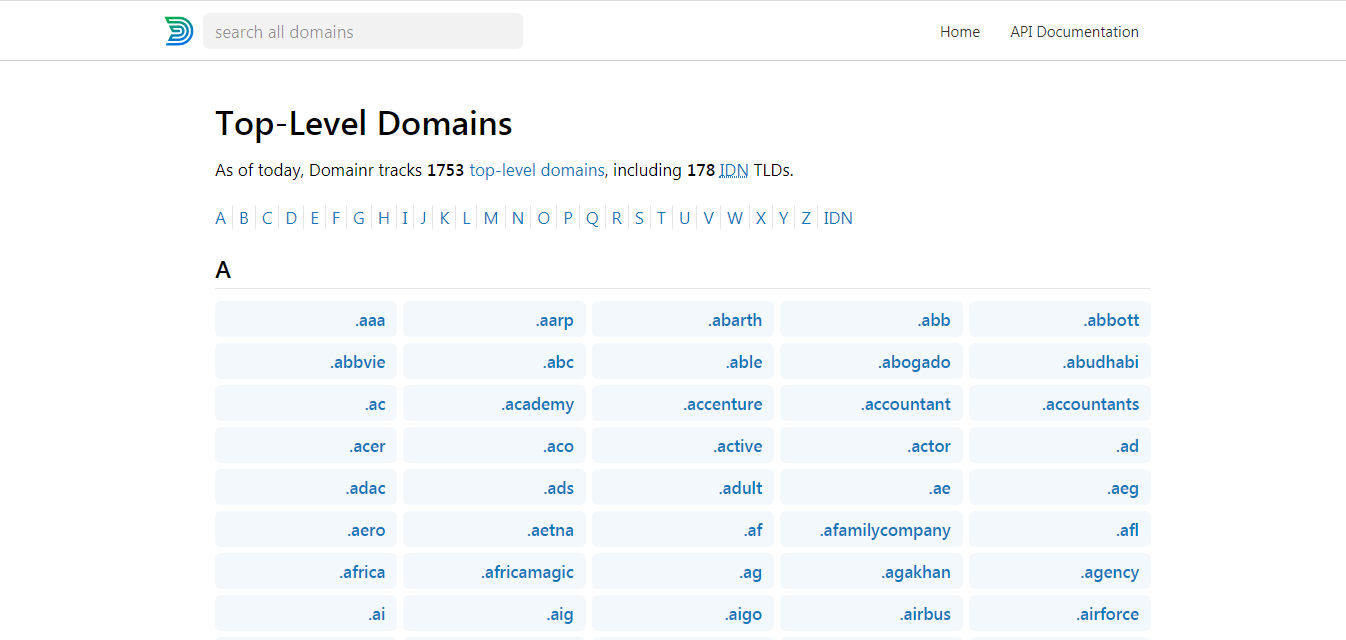The width and height of the screenshot is (1346, 640).
Task: Select the .aaa domain
Action: [x=305, y=319]
